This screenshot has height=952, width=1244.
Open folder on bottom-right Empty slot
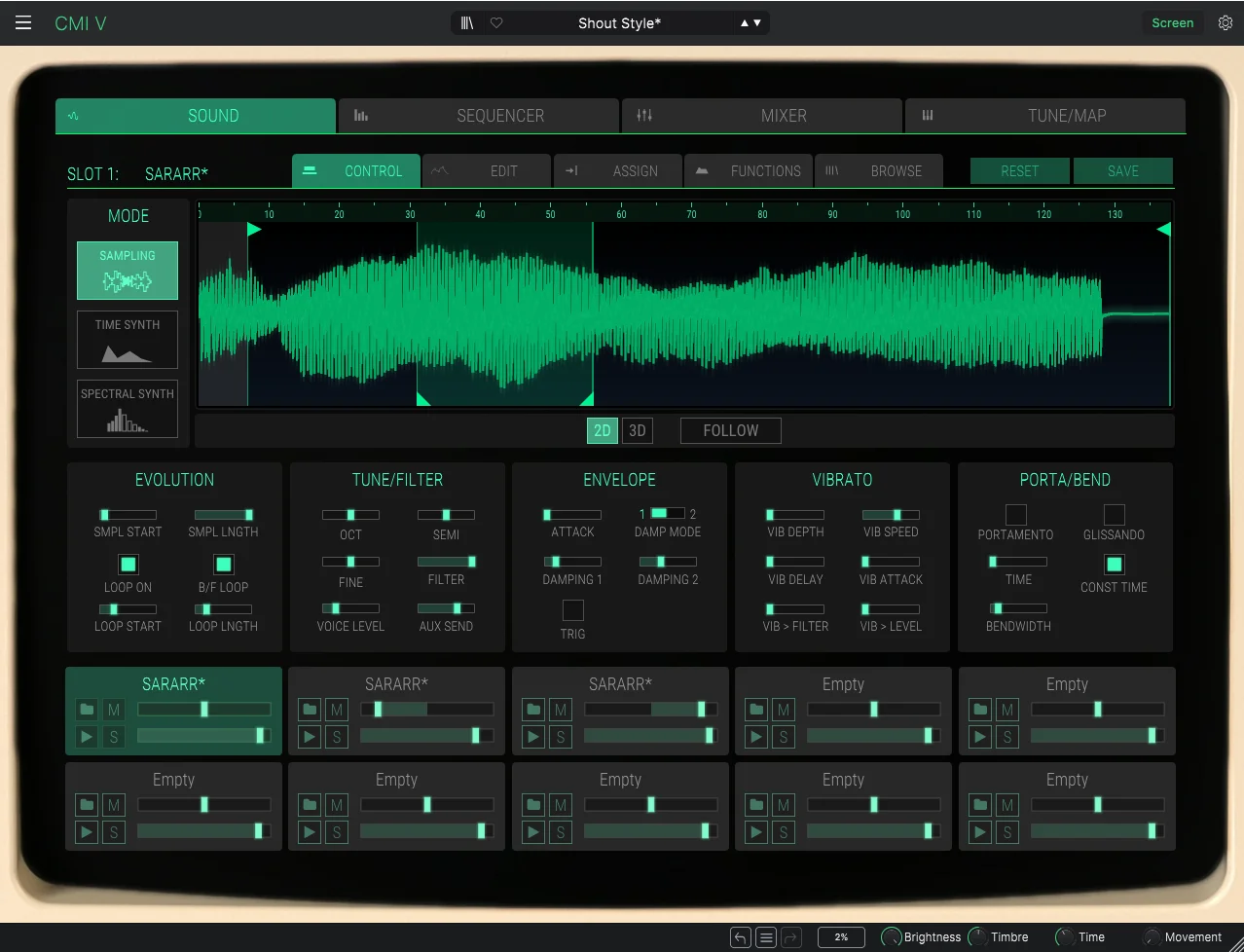[980, 805]
